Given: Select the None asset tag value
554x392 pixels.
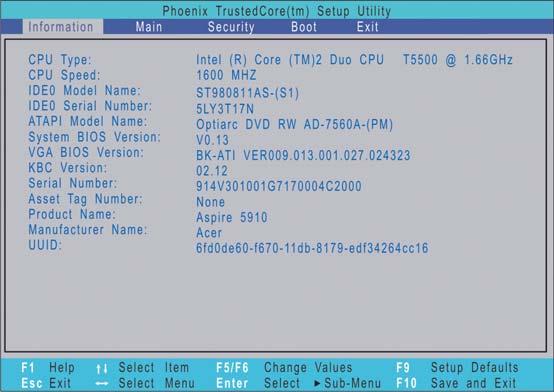Looking at the screenshot, I should tap(211, 202).
